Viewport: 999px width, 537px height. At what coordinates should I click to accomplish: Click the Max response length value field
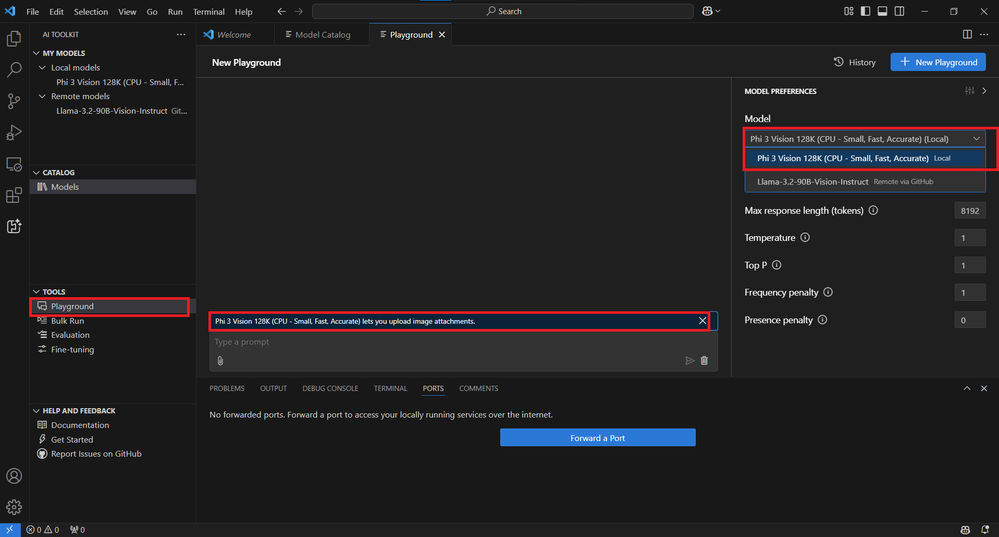[x=970, y=210]
